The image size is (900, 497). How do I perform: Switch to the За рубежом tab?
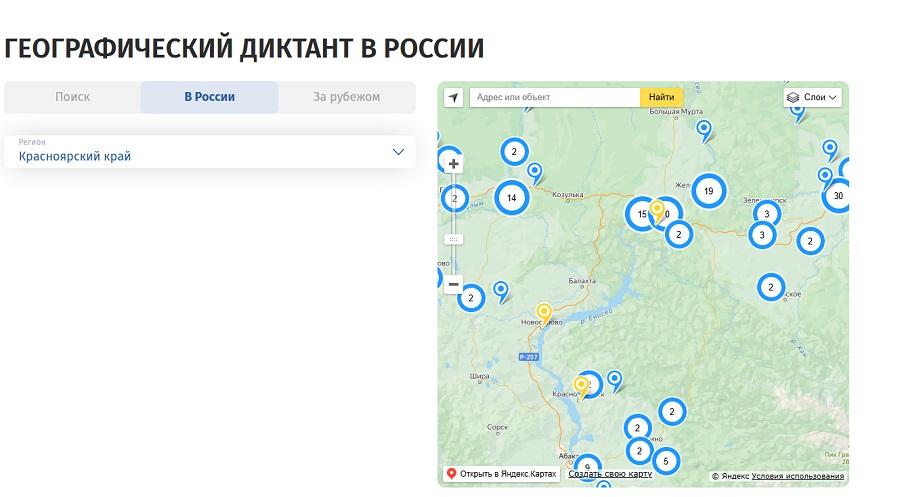click(x=346, y=97)
